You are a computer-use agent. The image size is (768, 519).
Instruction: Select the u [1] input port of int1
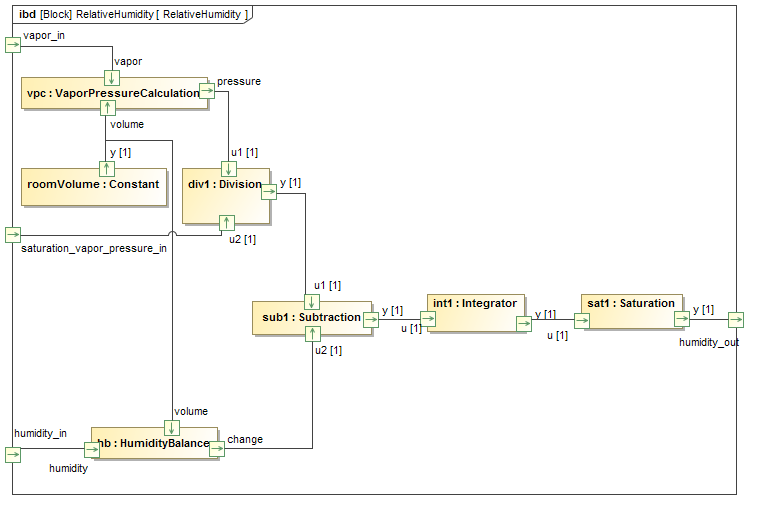pyautogui.click(x=428, y=319)
